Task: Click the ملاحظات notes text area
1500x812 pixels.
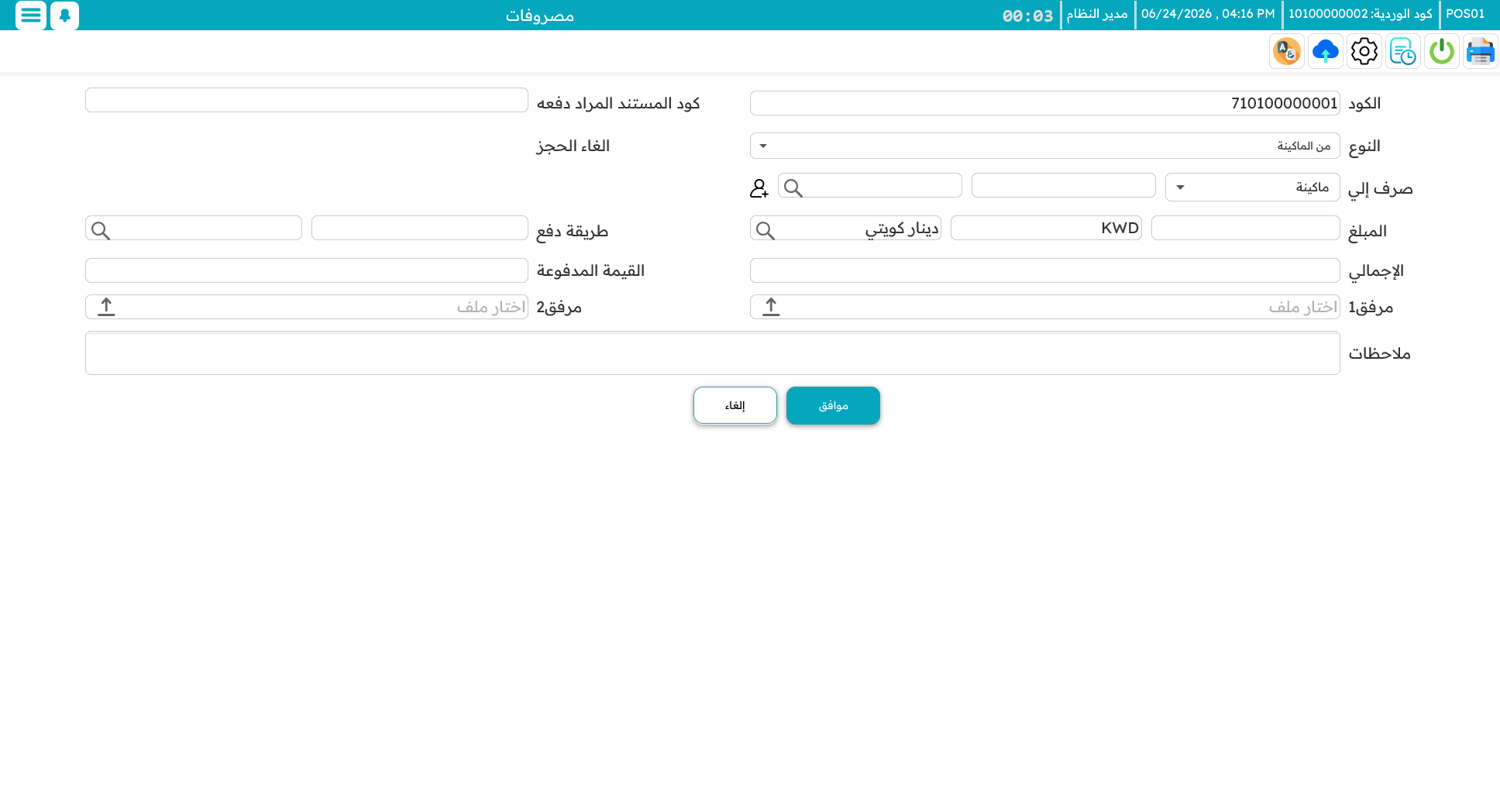Action: pyautogui.click(x=712, y=353)
